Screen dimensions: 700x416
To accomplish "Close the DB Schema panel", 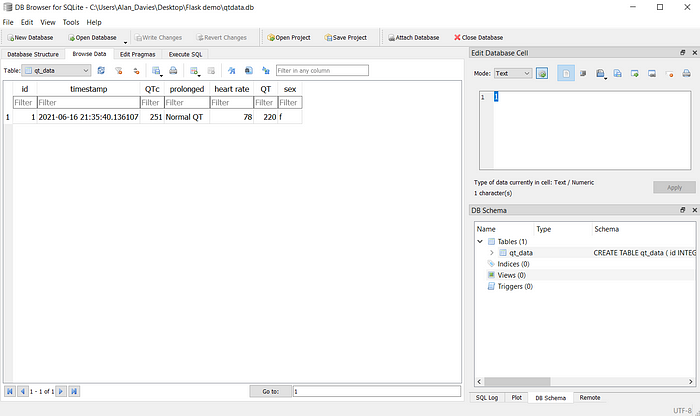I will [x=695, y=210].
